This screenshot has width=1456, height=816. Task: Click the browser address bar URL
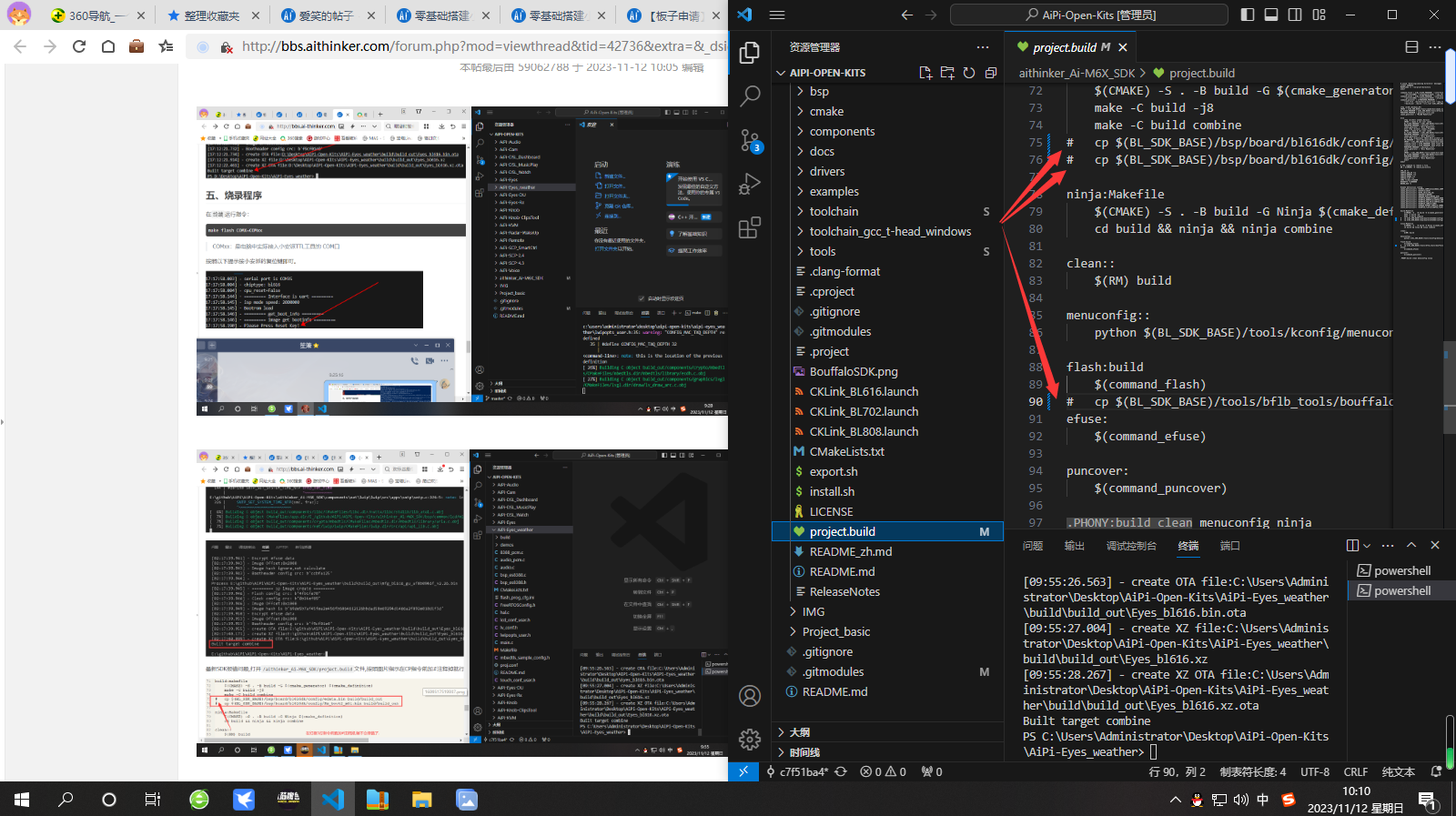tap(483, 46)
